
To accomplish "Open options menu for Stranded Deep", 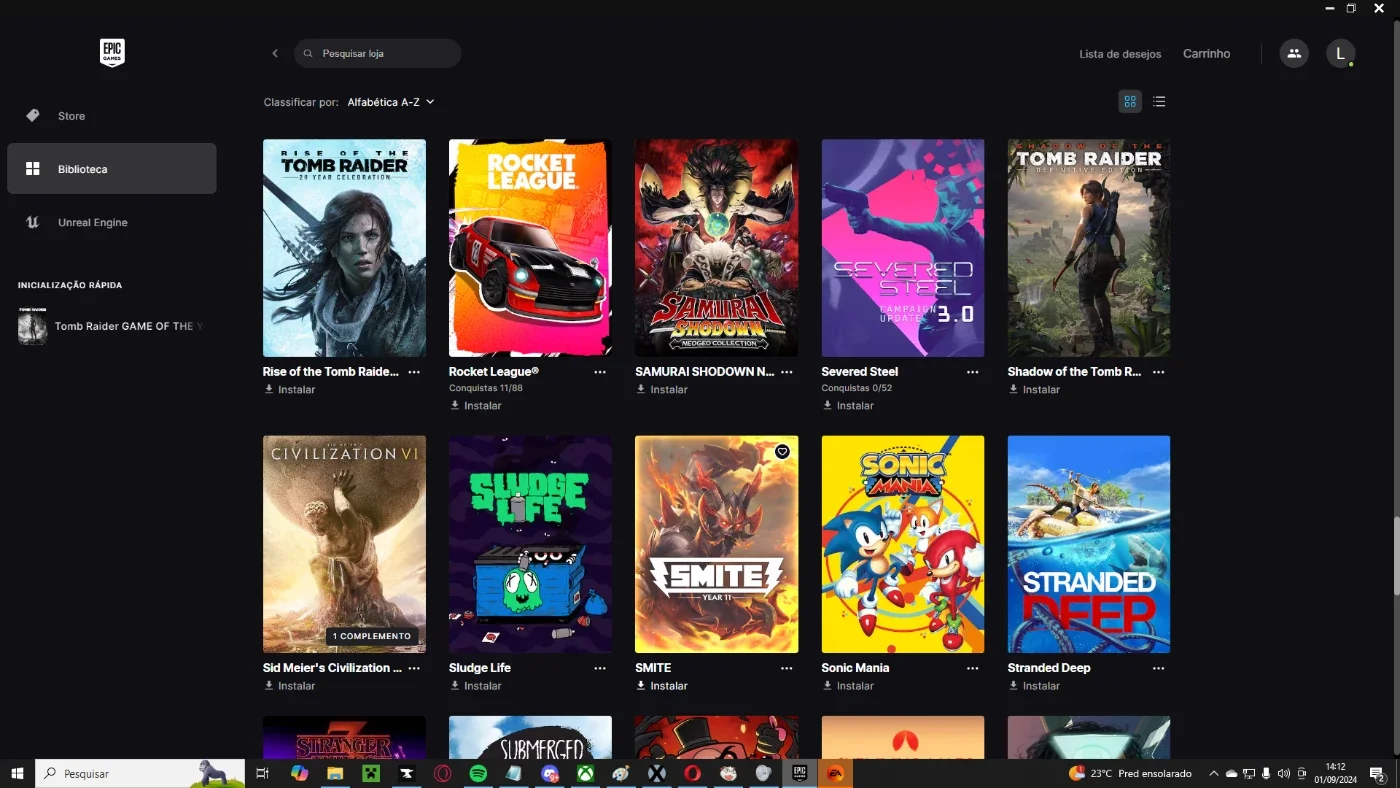I will (1158, 668).
